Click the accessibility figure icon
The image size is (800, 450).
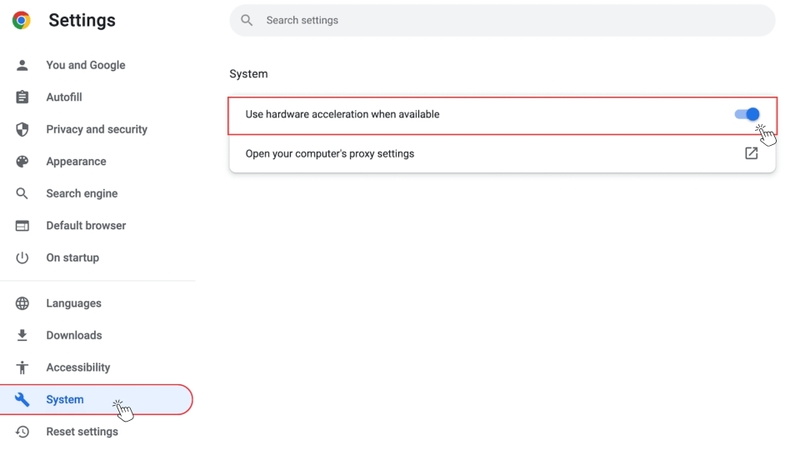[22, 367]
